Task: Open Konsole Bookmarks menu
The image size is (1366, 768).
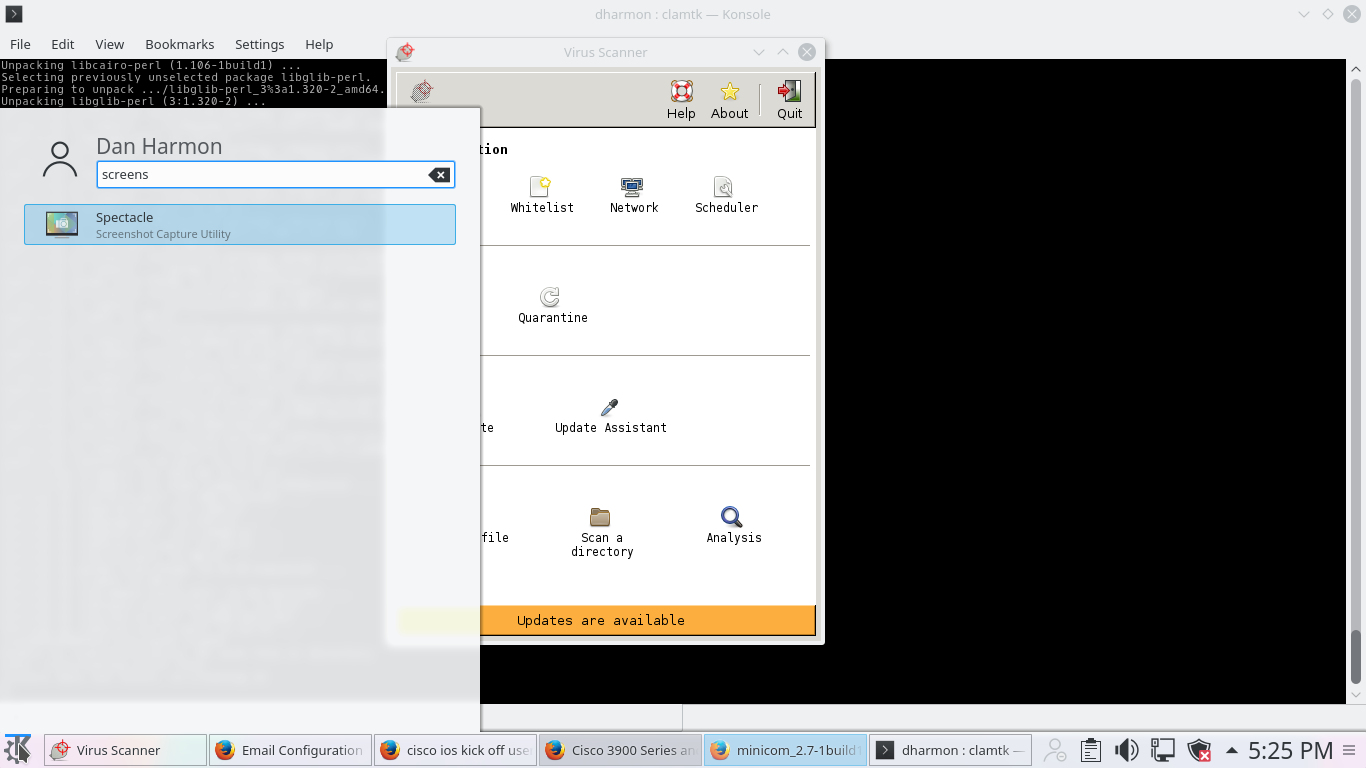Action: 180,44
